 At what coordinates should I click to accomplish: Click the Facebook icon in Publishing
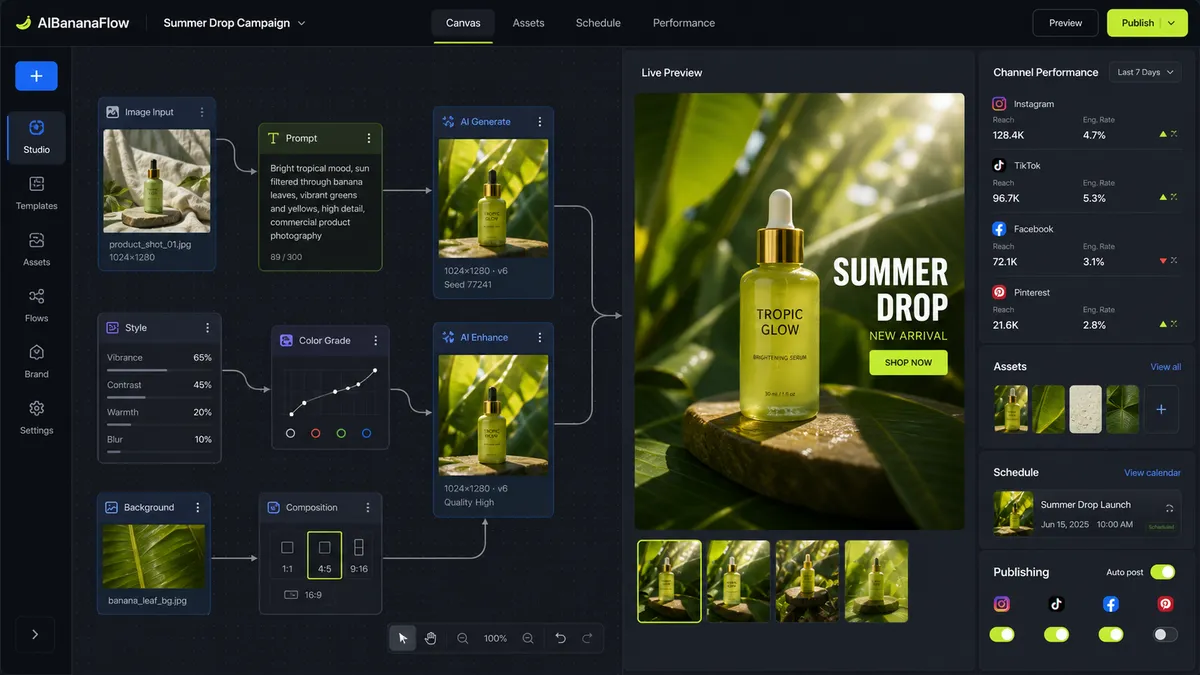click(x=1110, y=604)
